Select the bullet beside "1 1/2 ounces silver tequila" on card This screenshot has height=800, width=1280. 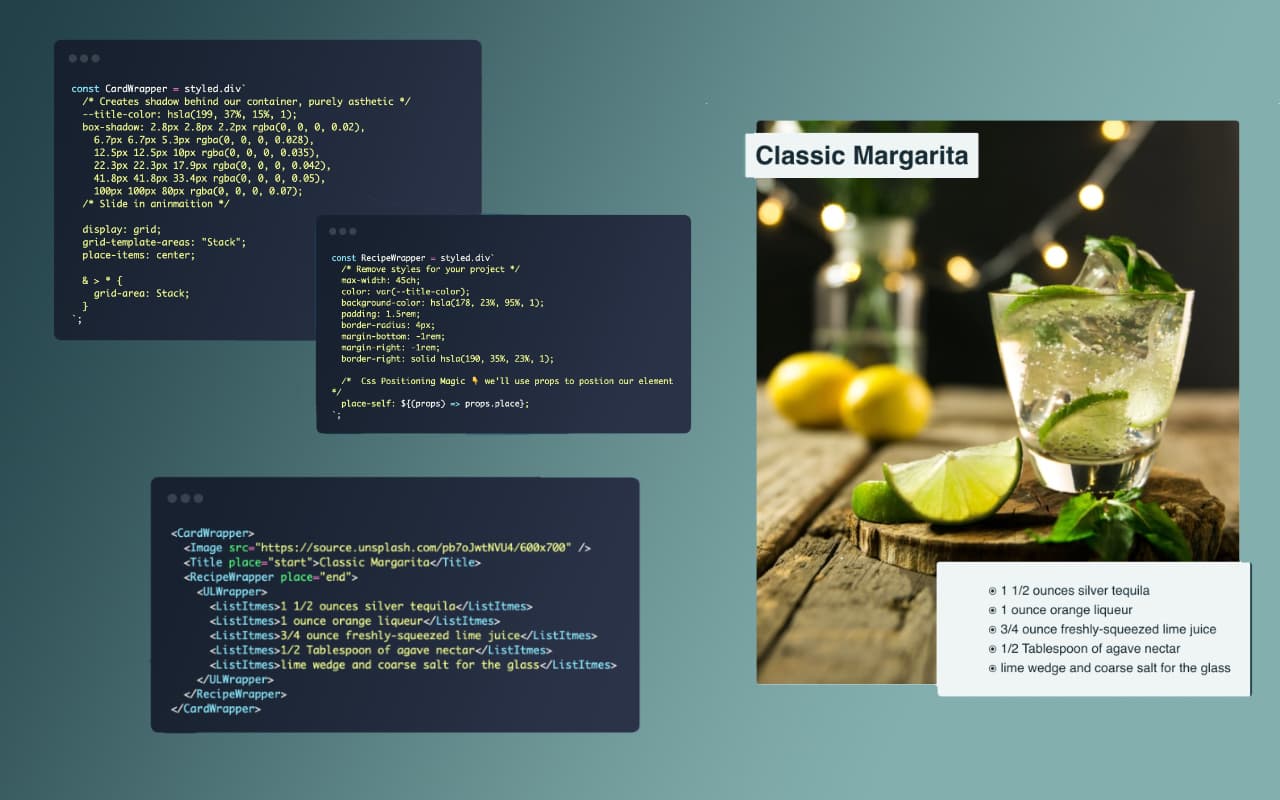click(992, 591)
